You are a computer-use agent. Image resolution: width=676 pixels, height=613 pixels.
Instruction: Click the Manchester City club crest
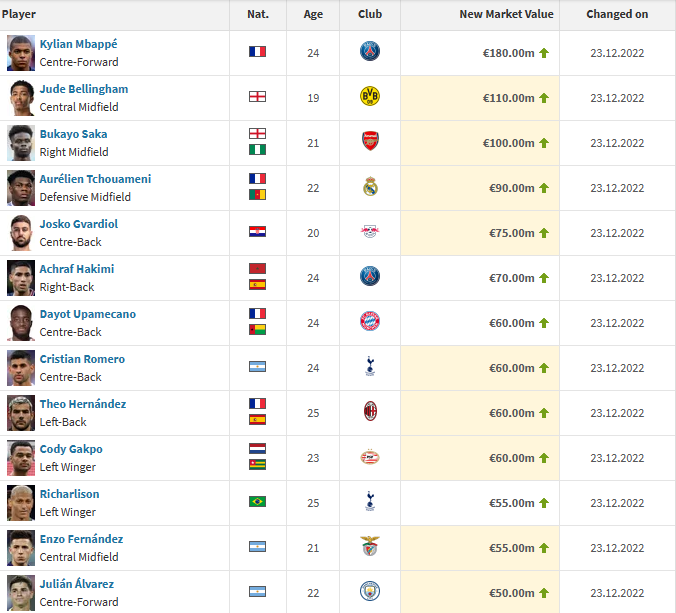(370, 592)
